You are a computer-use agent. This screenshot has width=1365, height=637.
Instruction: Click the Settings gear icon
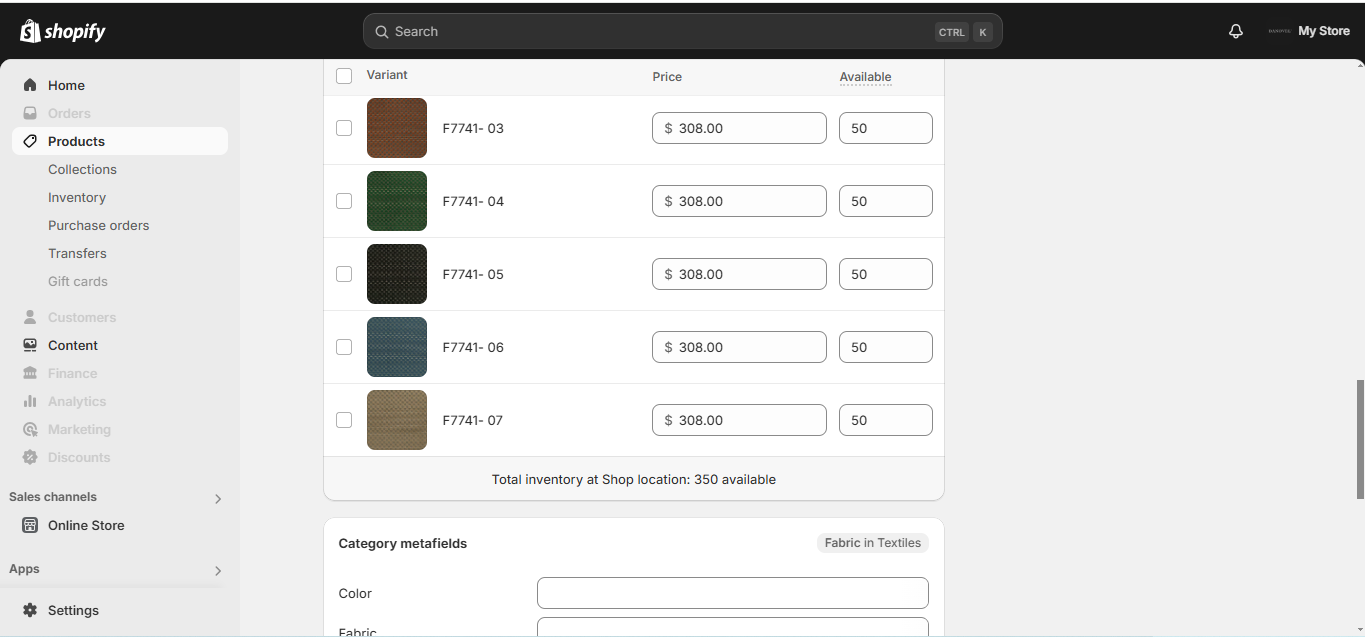(30, 610)
